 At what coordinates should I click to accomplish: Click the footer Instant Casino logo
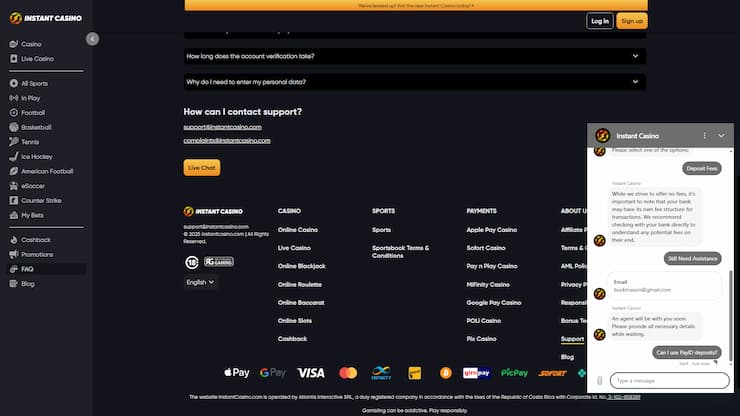coord(213,211)
